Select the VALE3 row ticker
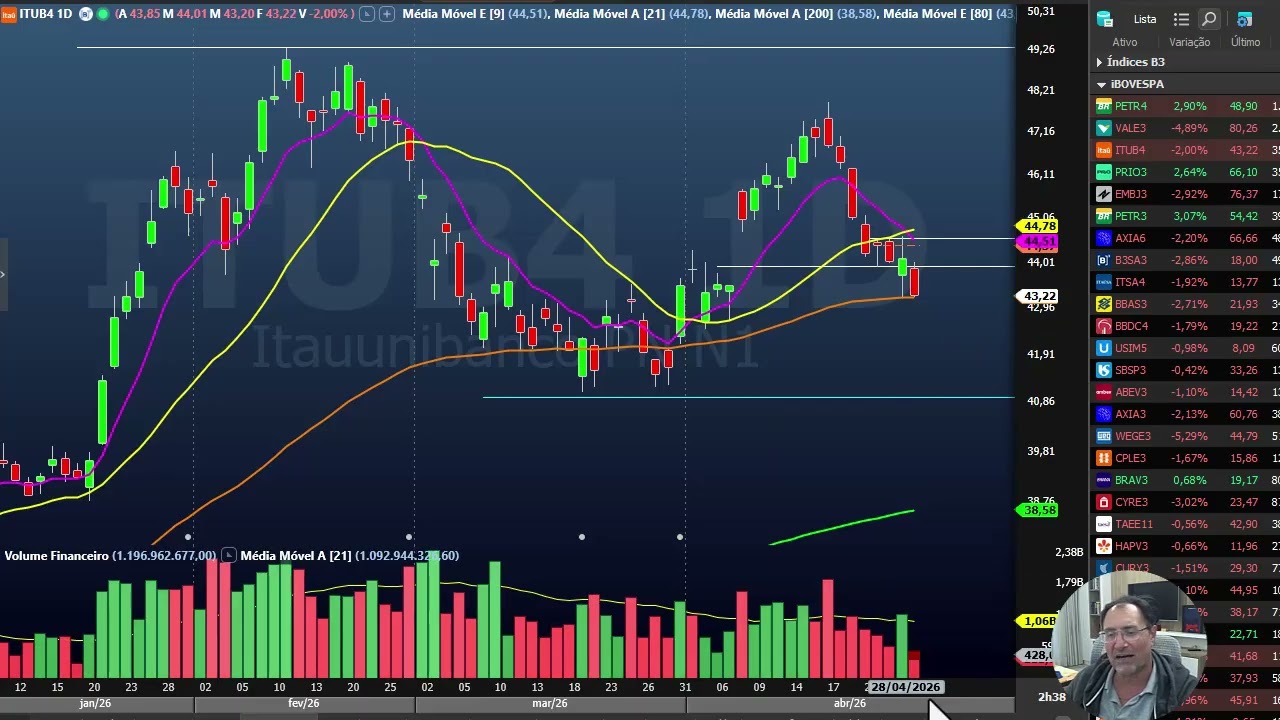This screenshot has height=720, width=1280. pyautogui.click(x=1130, y=128)
